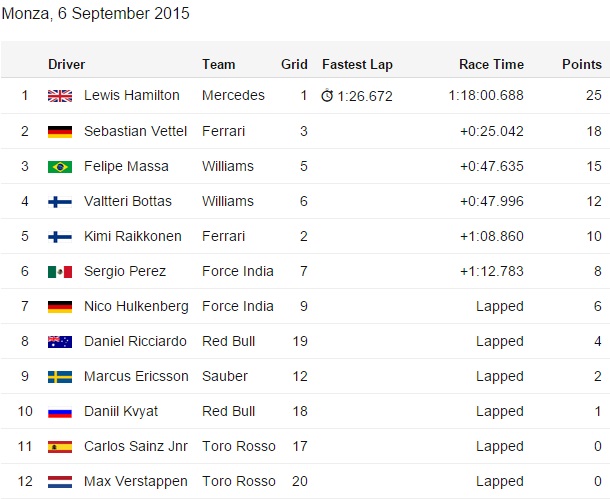Click the Australian flag beside Daniel Ricciardo
610x499 pixels.
click(60, 342)
